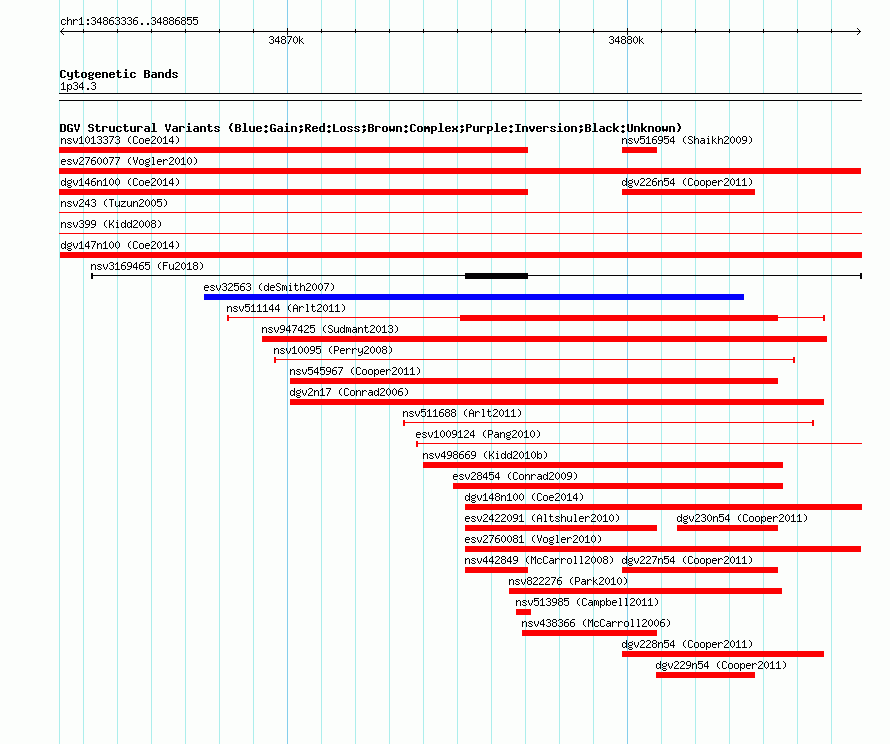
Task: Click dgv228n54 (Cooper2011) label
Action: (x=687, y=644)
